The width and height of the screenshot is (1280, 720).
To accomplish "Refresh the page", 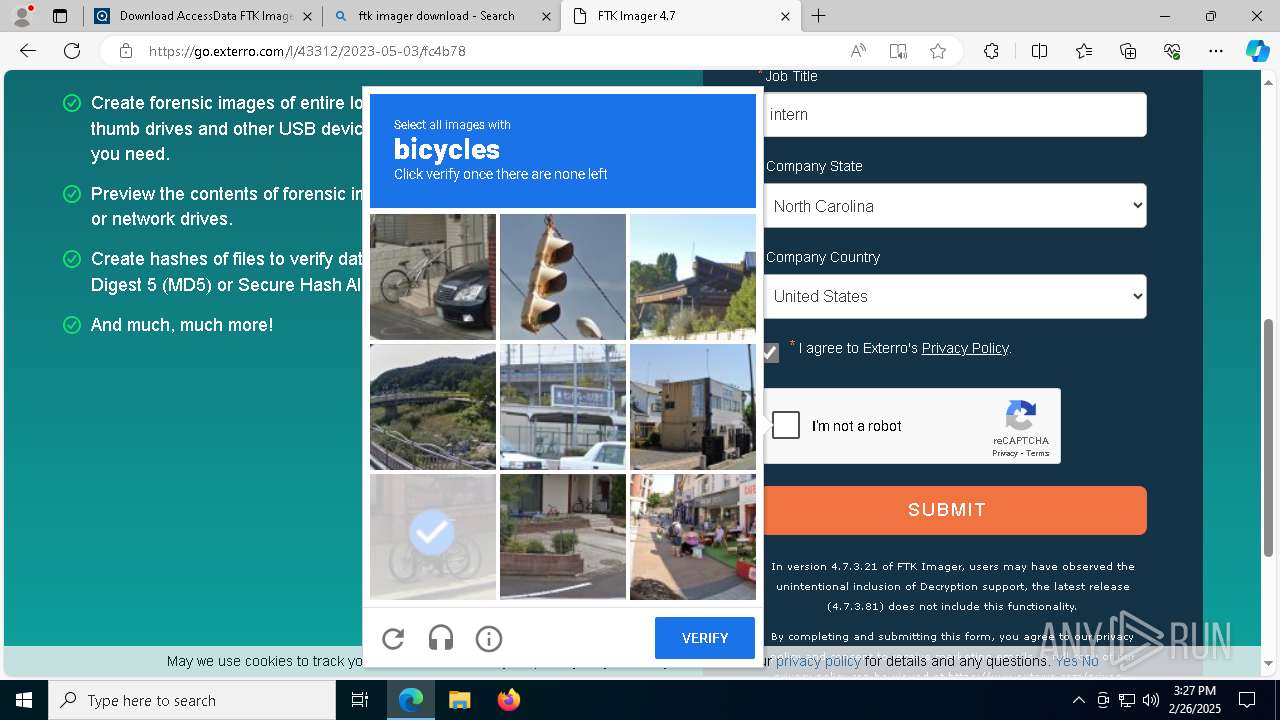I will pos(72,51).
